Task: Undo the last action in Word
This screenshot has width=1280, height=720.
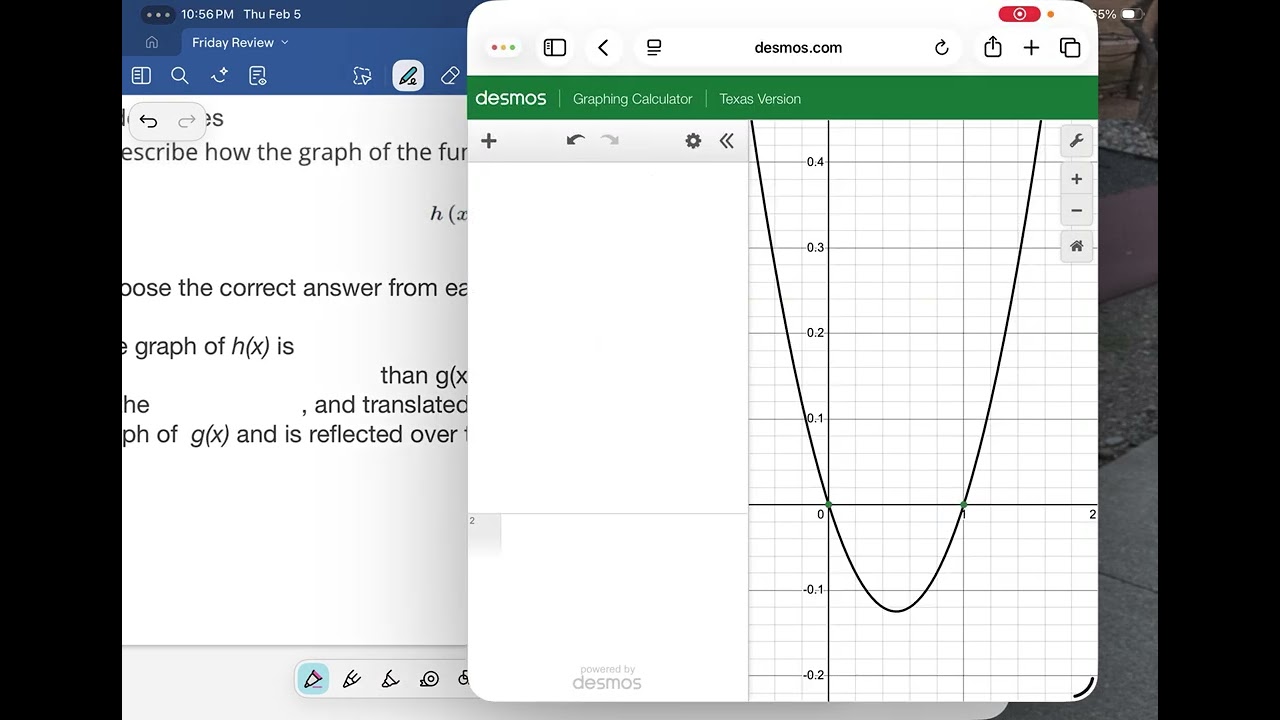Action: [x=148, y=121]
